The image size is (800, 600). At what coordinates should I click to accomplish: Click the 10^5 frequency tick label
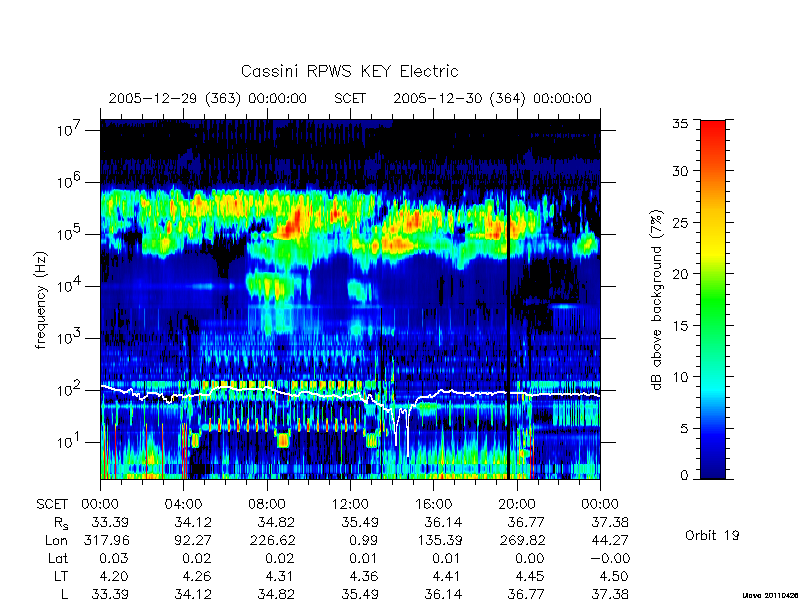(70, 234)
